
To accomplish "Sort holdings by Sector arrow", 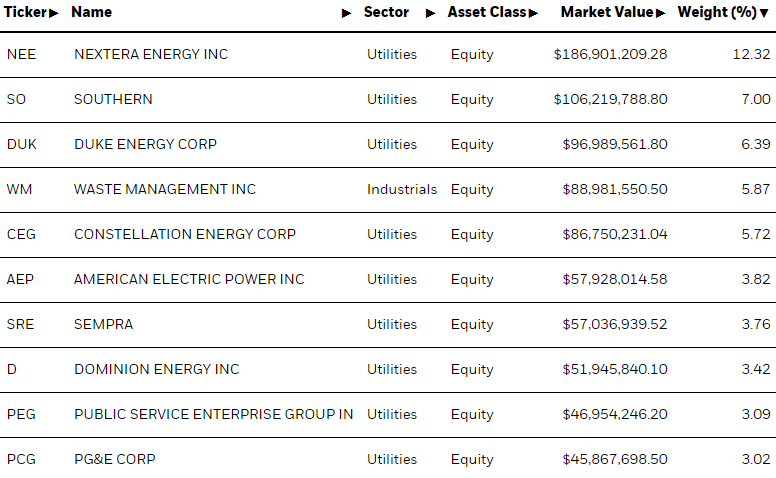I will pos(431,13).
